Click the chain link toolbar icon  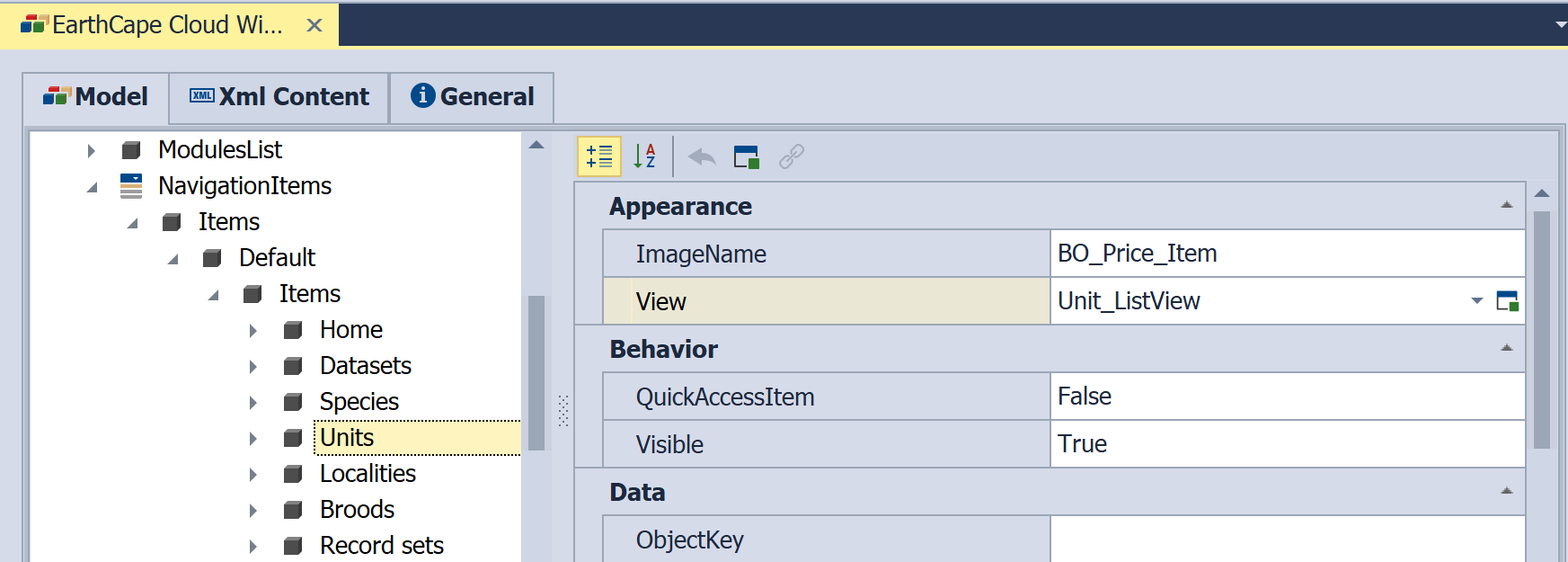coord(792,157)
